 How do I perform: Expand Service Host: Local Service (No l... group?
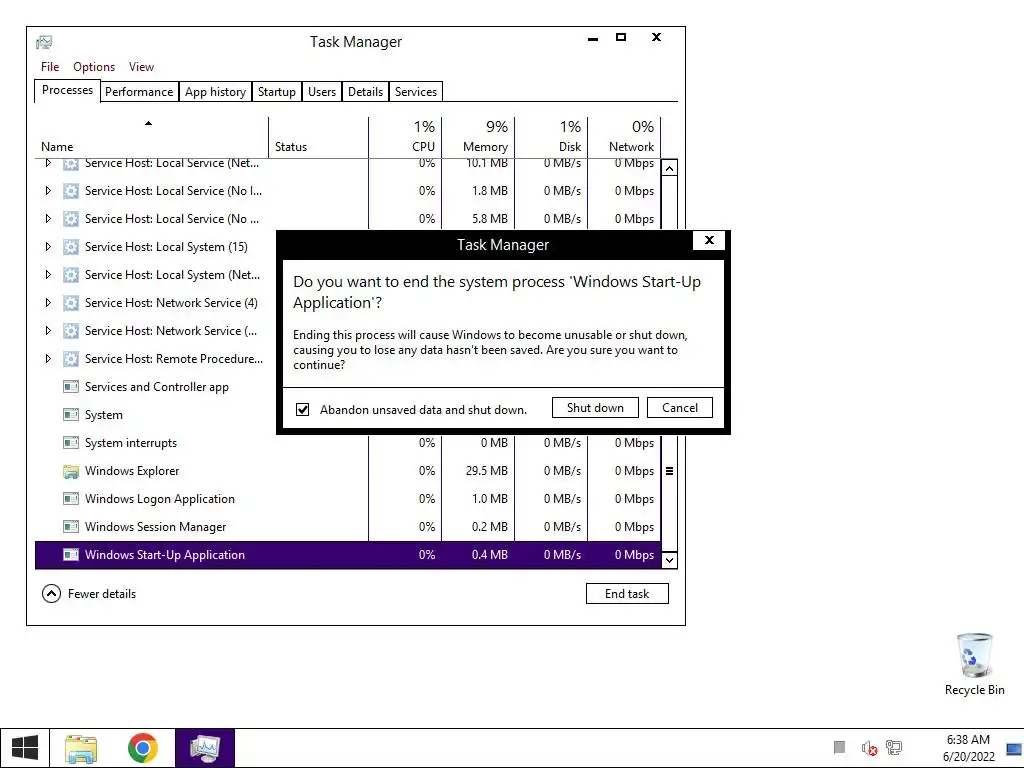coord(48,191)
